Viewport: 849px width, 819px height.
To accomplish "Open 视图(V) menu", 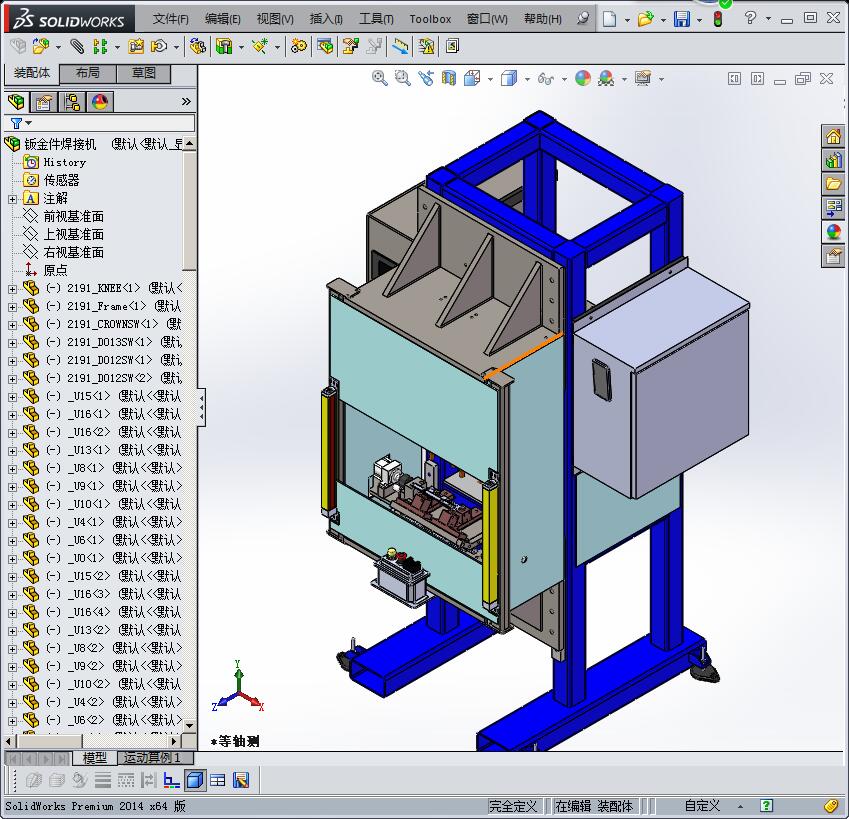I will point(275,19).
